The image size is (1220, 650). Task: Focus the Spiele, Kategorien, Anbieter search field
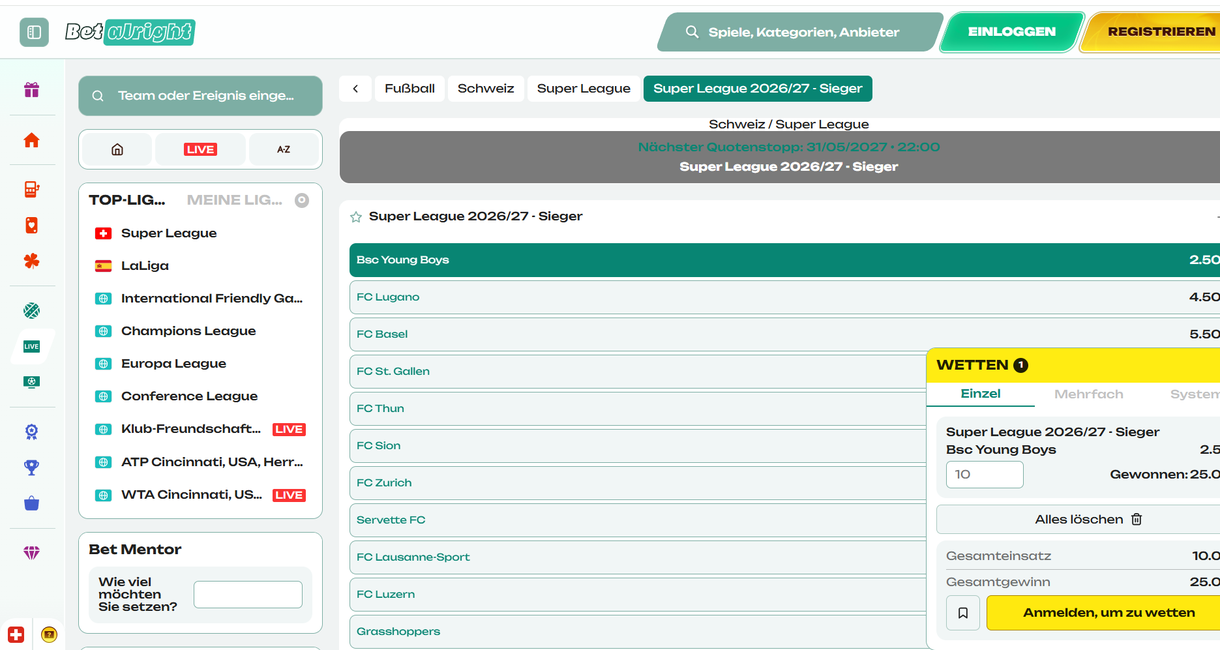(x=800, y=32)
